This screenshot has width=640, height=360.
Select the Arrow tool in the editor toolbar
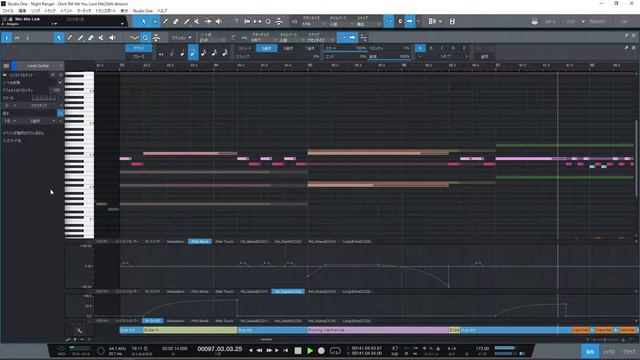[x=59, y=38]
